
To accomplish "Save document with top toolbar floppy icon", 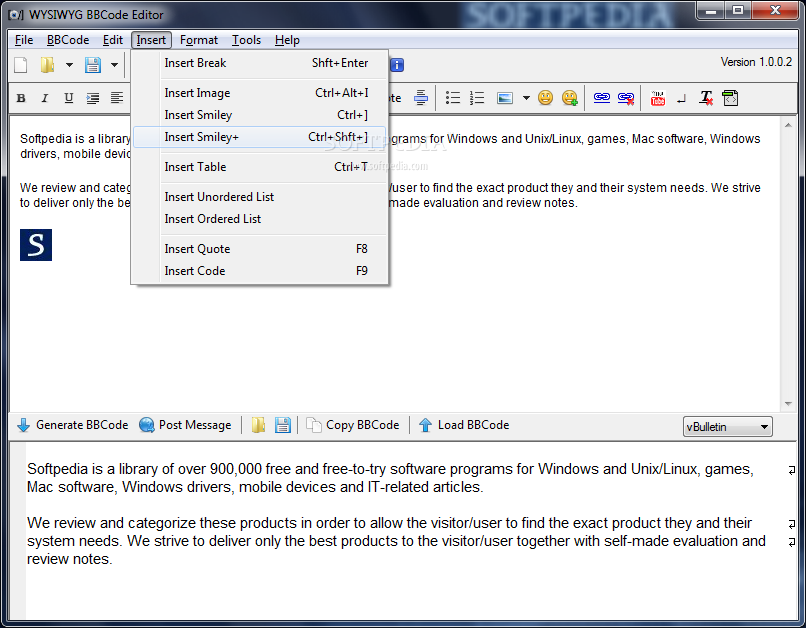I will [x=93, y=65].
